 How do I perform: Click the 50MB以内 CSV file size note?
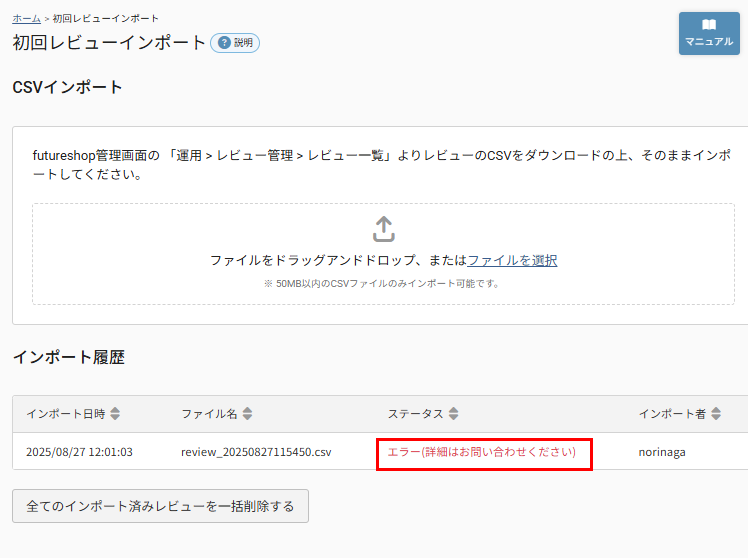click(x=381, y=283)
